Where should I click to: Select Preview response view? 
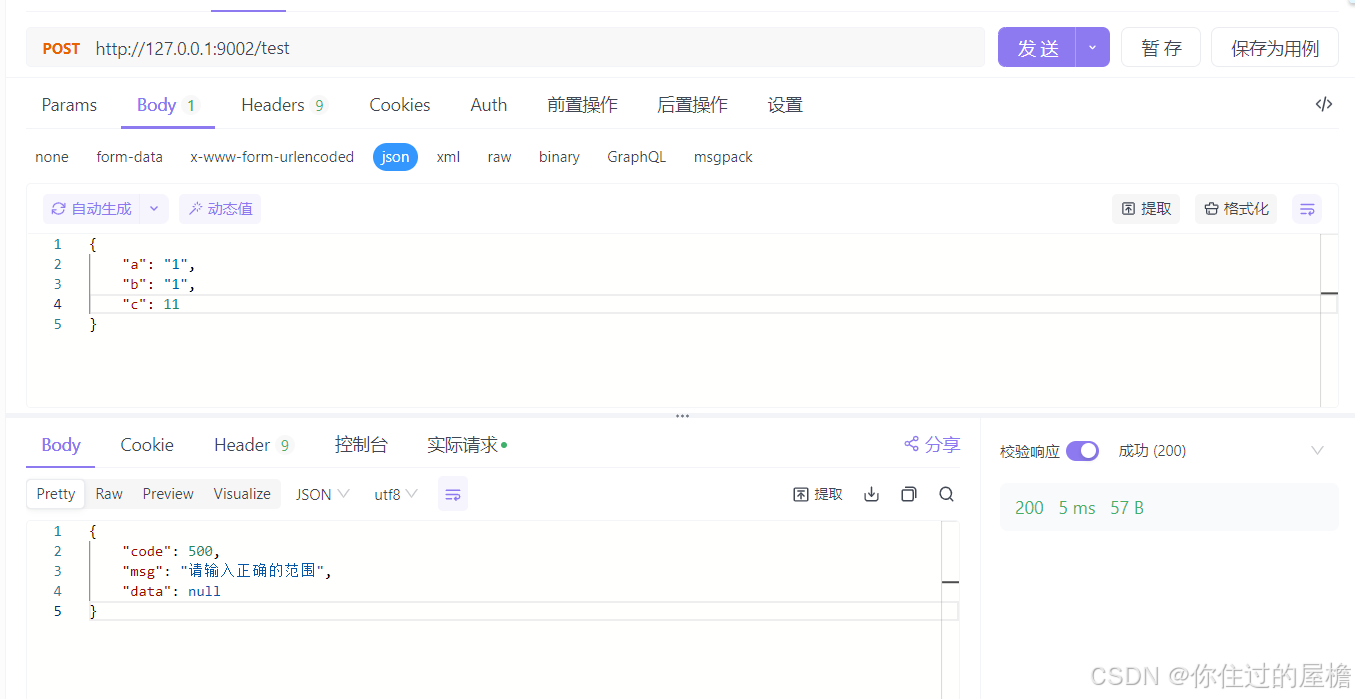click(x=168, y=494)
